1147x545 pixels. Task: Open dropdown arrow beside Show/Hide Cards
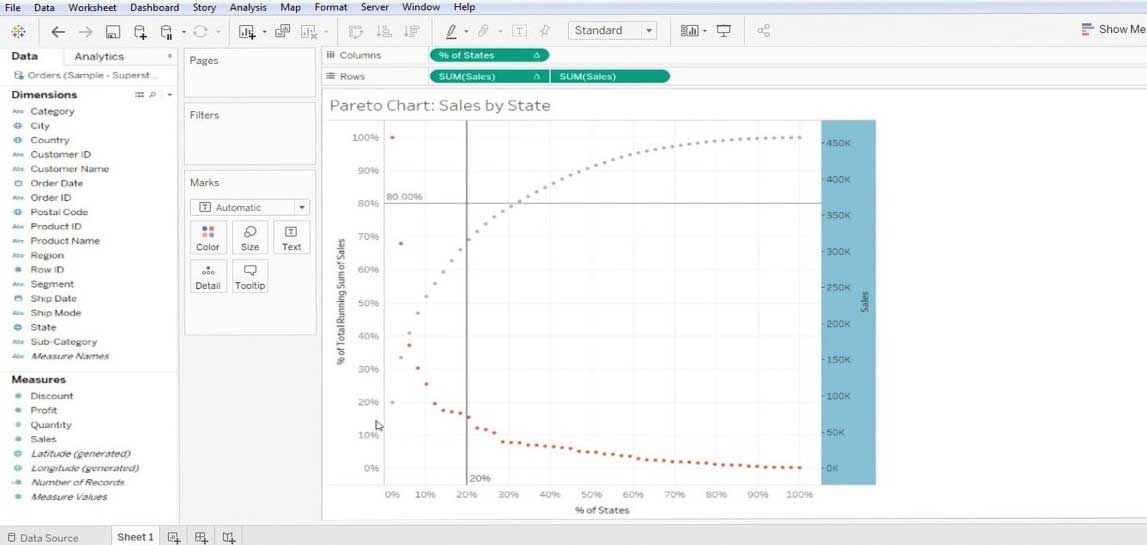pyautogui.click(x=704, y=31)
